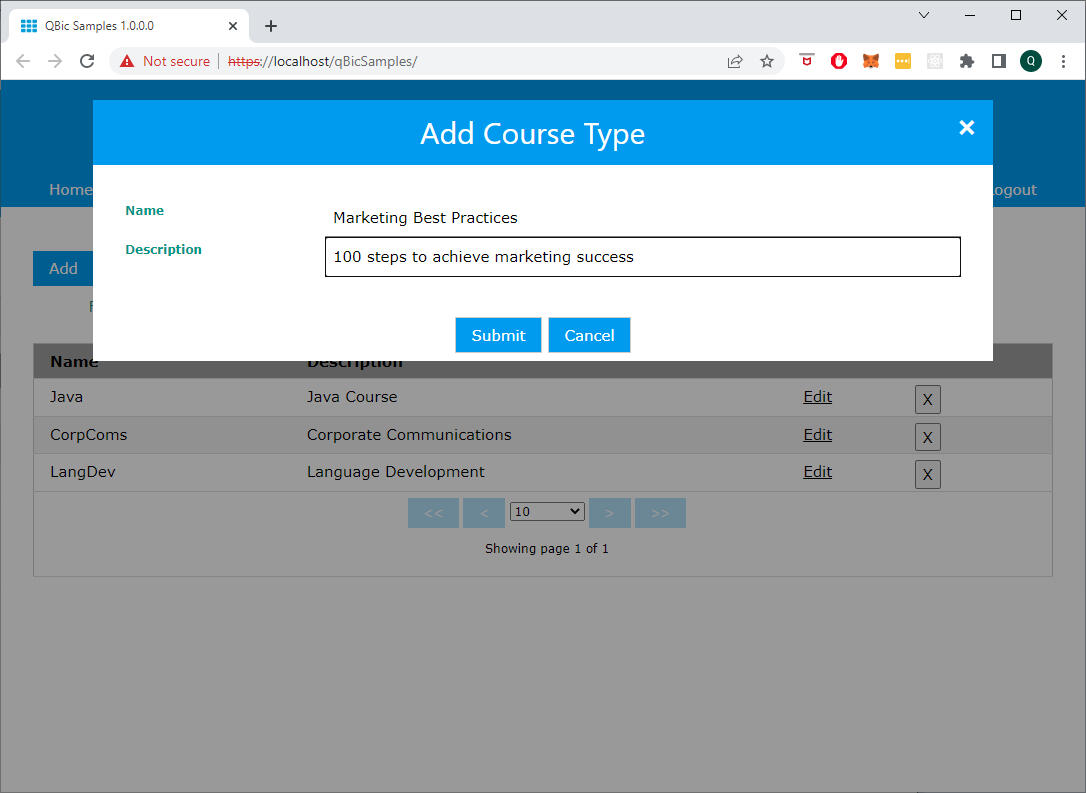Image resolution: width=1086 pixels, height=793 pixels.
Task: Delete the Java course type row
Action: point(927,398)
